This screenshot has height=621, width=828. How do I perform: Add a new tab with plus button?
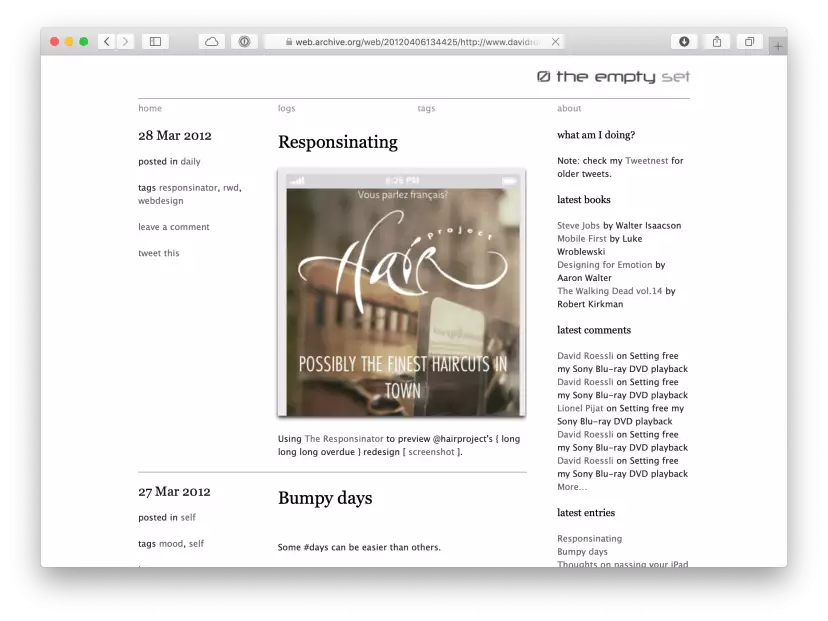778,46
